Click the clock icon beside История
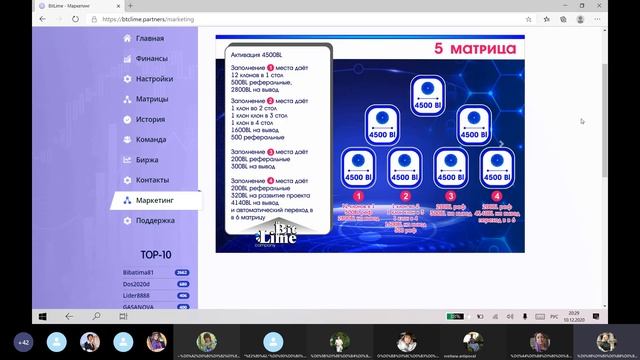The image size is (640, 360). click(127, 120)
